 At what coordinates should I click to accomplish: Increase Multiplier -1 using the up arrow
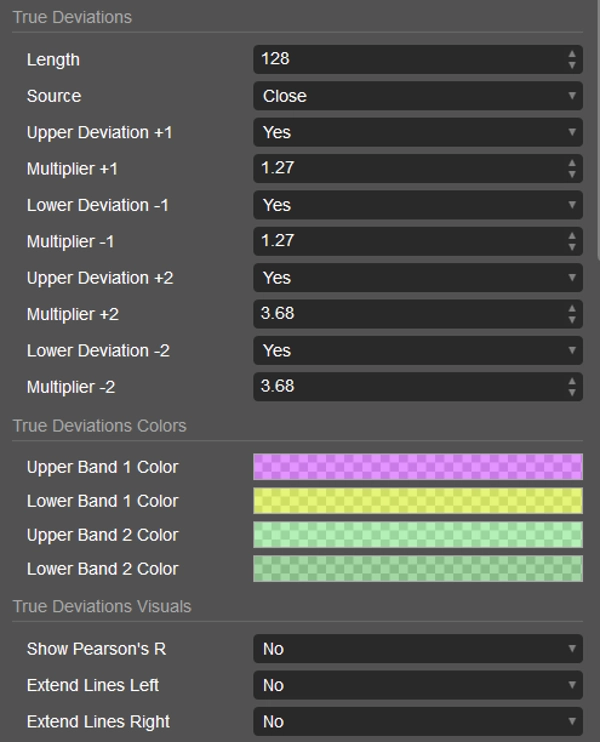click(572, 236)
